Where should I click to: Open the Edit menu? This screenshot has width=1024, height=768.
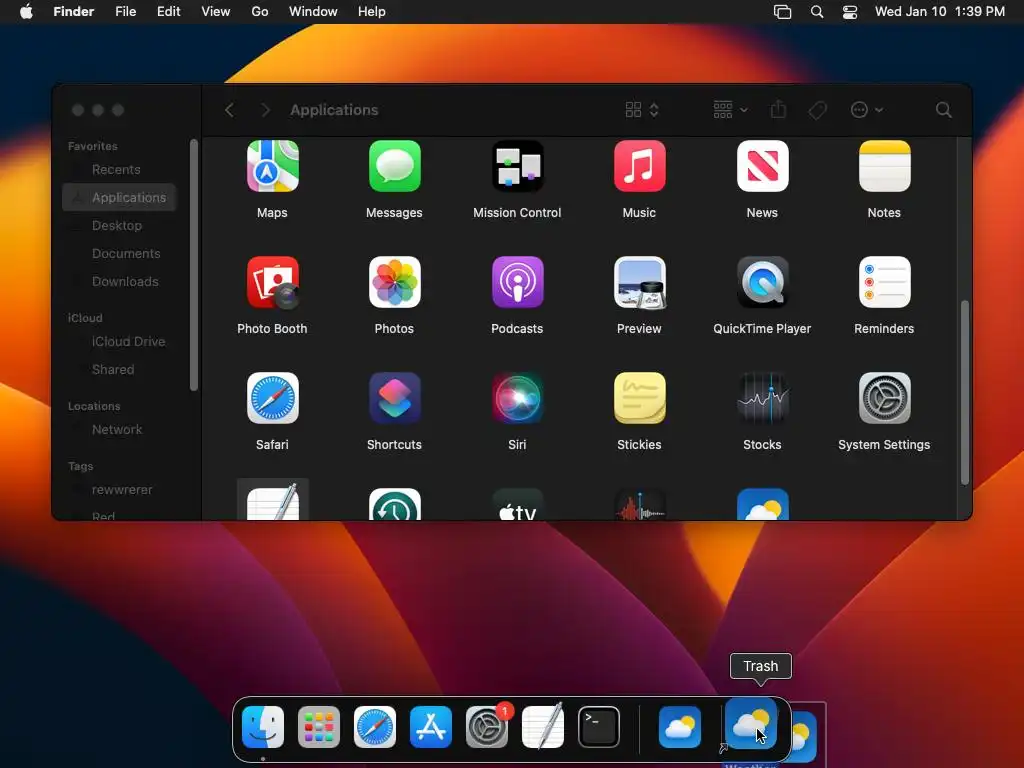click(x=168, y=11)
